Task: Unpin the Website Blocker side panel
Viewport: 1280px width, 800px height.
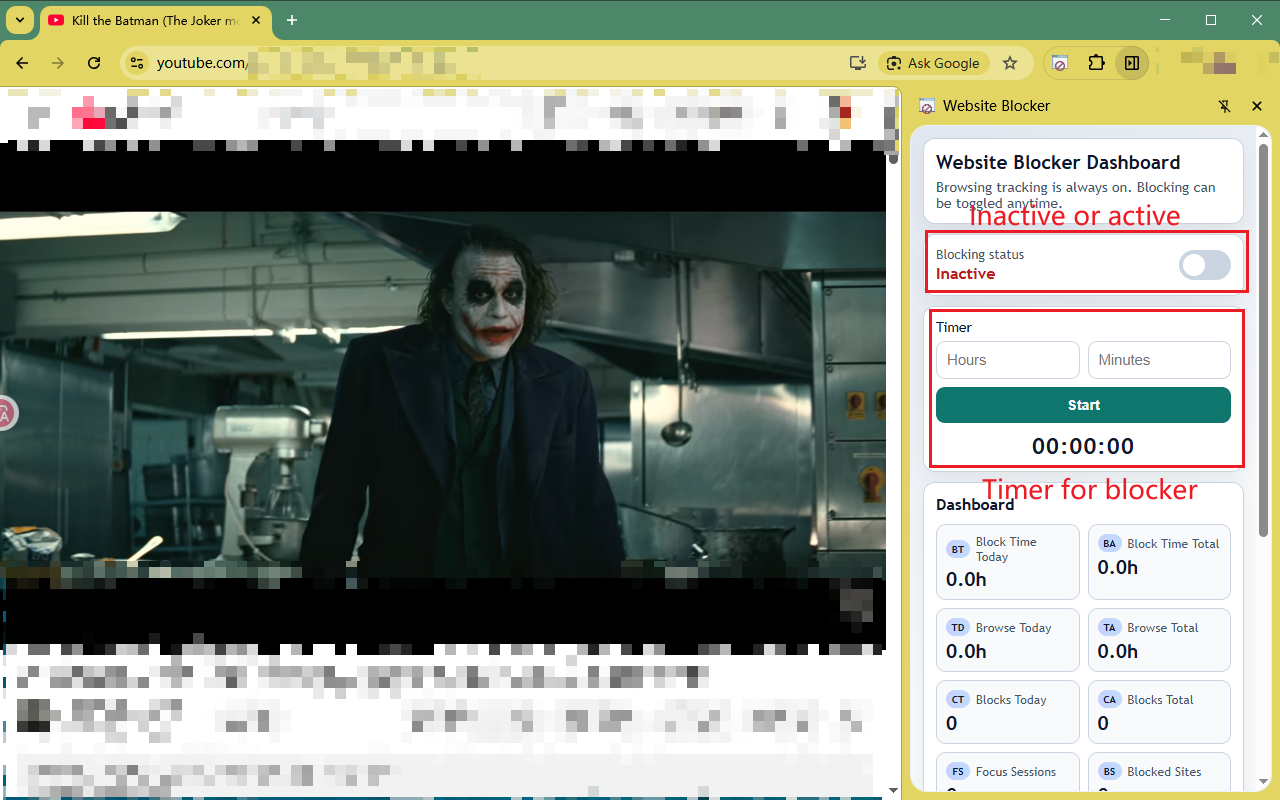Action: point(1224,106)
